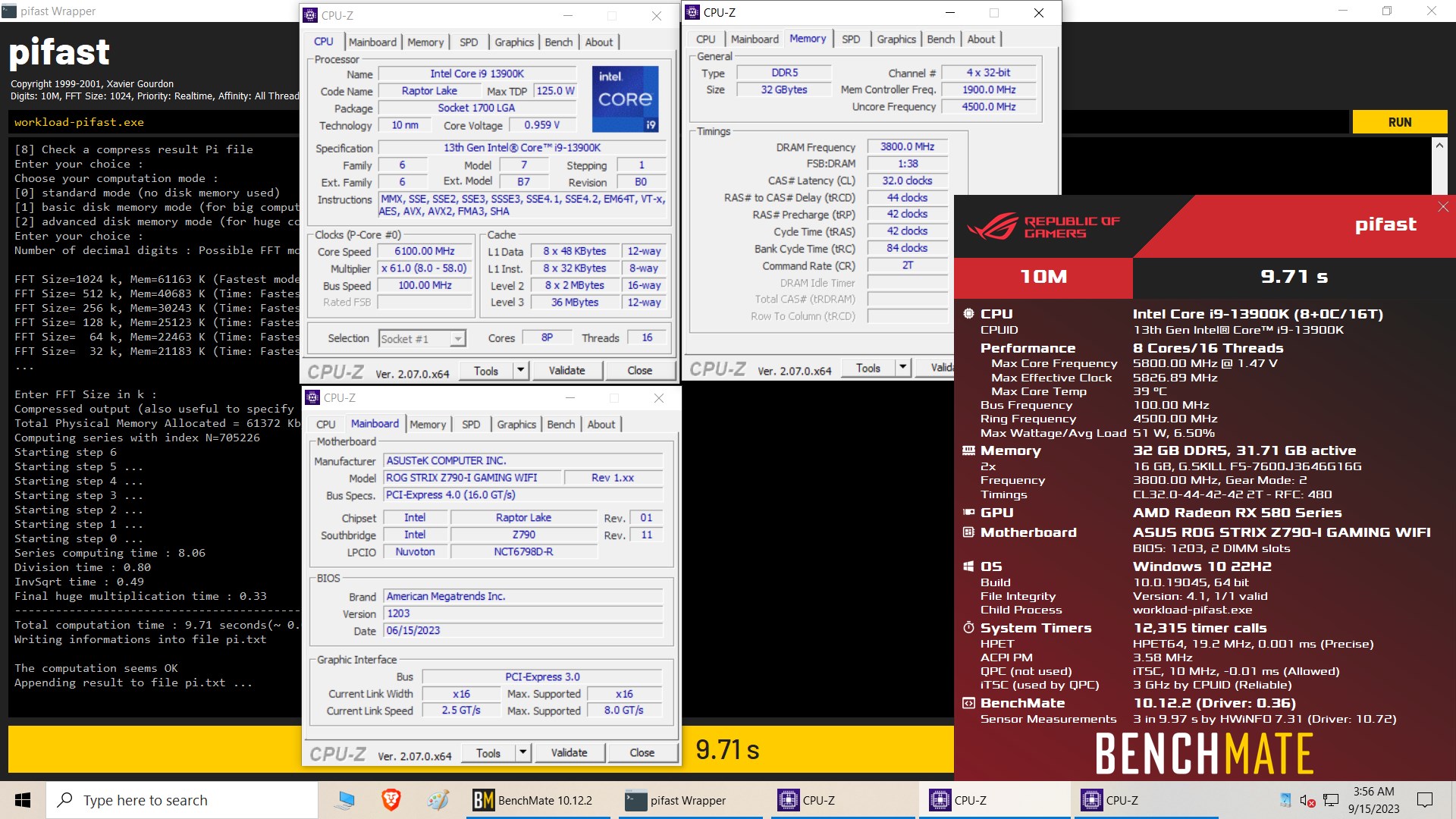
Task: Close the BenchMate pifast result panel
Action: point(1442,207)
